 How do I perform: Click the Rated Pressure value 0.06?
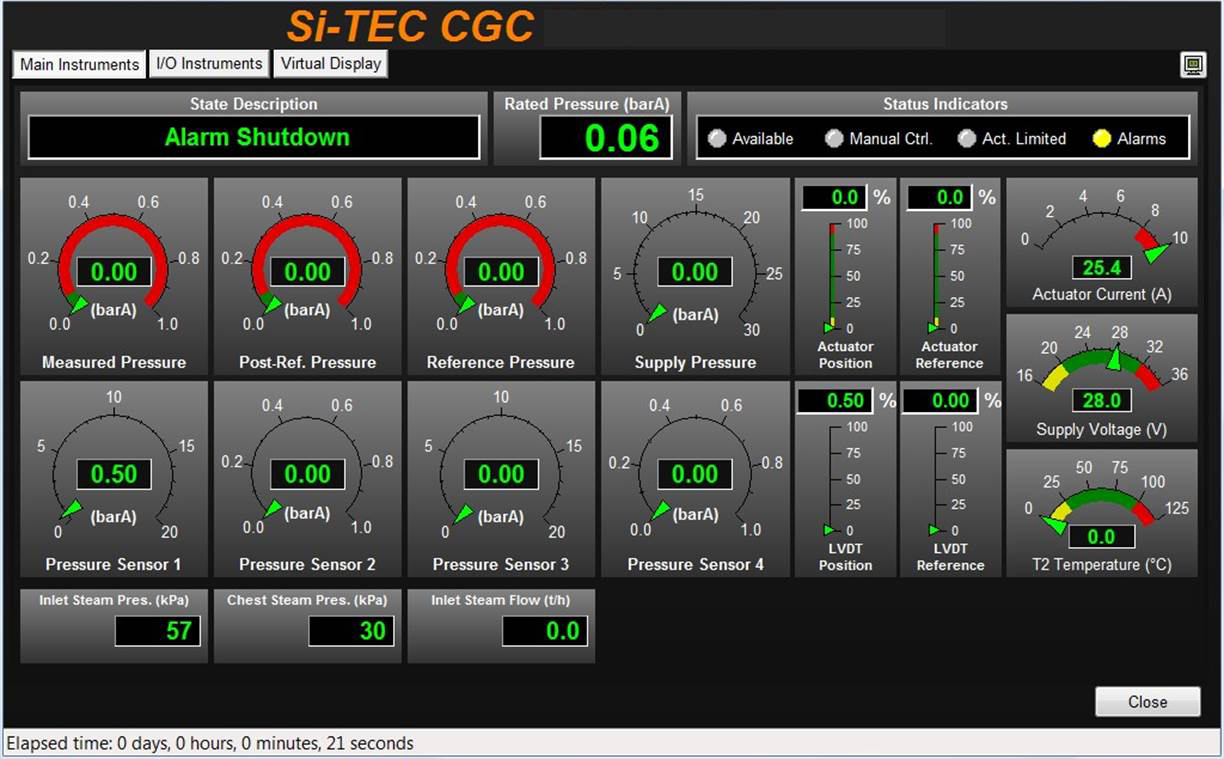[x=606, y=137]
